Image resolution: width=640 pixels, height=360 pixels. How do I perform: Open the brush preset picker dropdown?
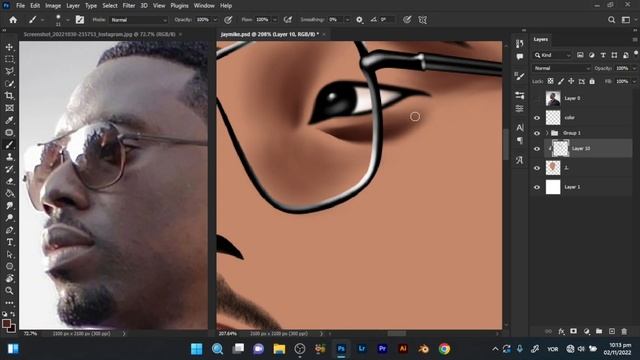[x=67, y=20]
